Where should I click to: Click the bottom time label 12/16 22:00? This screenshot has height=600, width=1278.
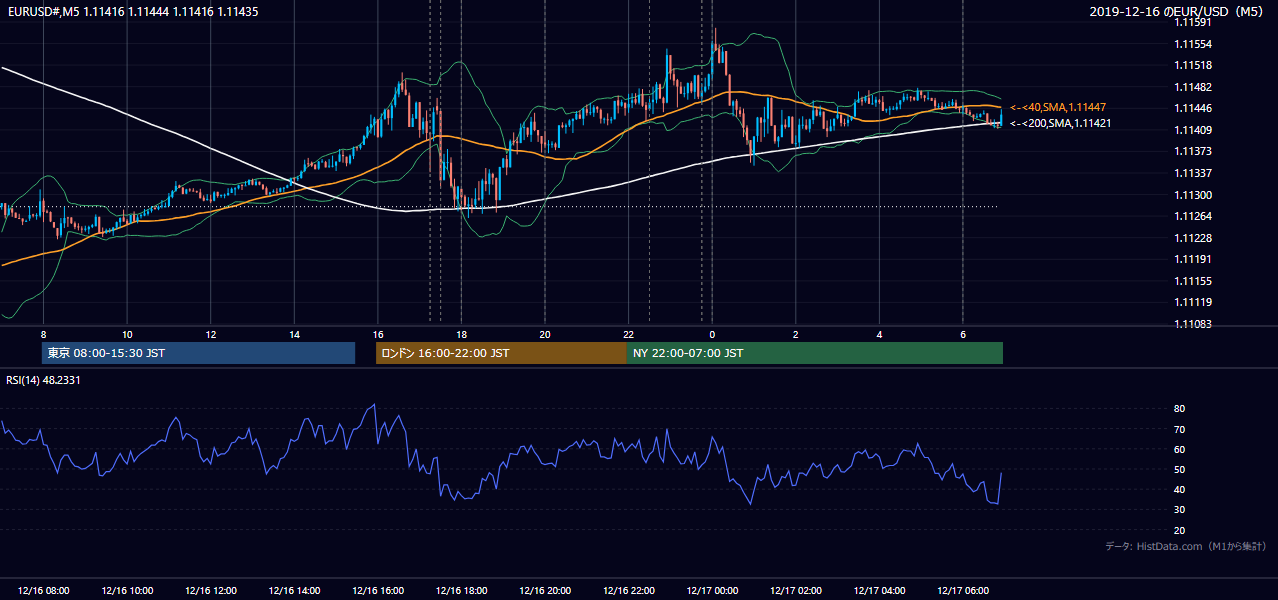tap(628, 591)
